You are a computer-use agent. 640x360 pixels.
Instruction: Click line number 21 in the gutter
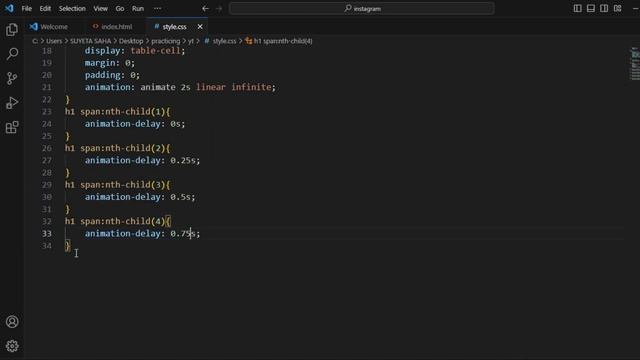(x=47, y=87)
